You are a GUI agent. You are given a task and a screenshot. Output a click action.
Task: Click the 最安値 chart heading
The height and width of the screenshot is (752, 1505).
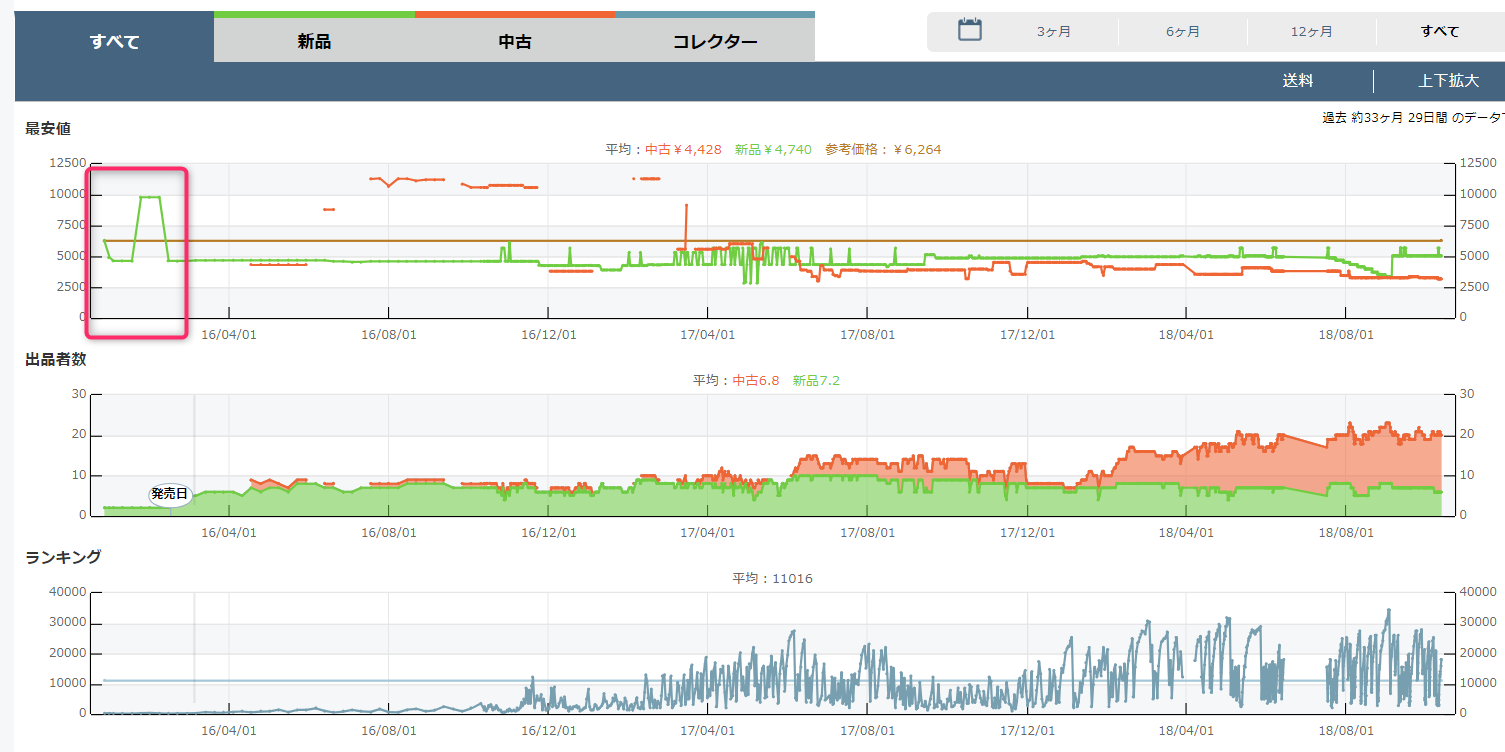click(x=48, y=129)
